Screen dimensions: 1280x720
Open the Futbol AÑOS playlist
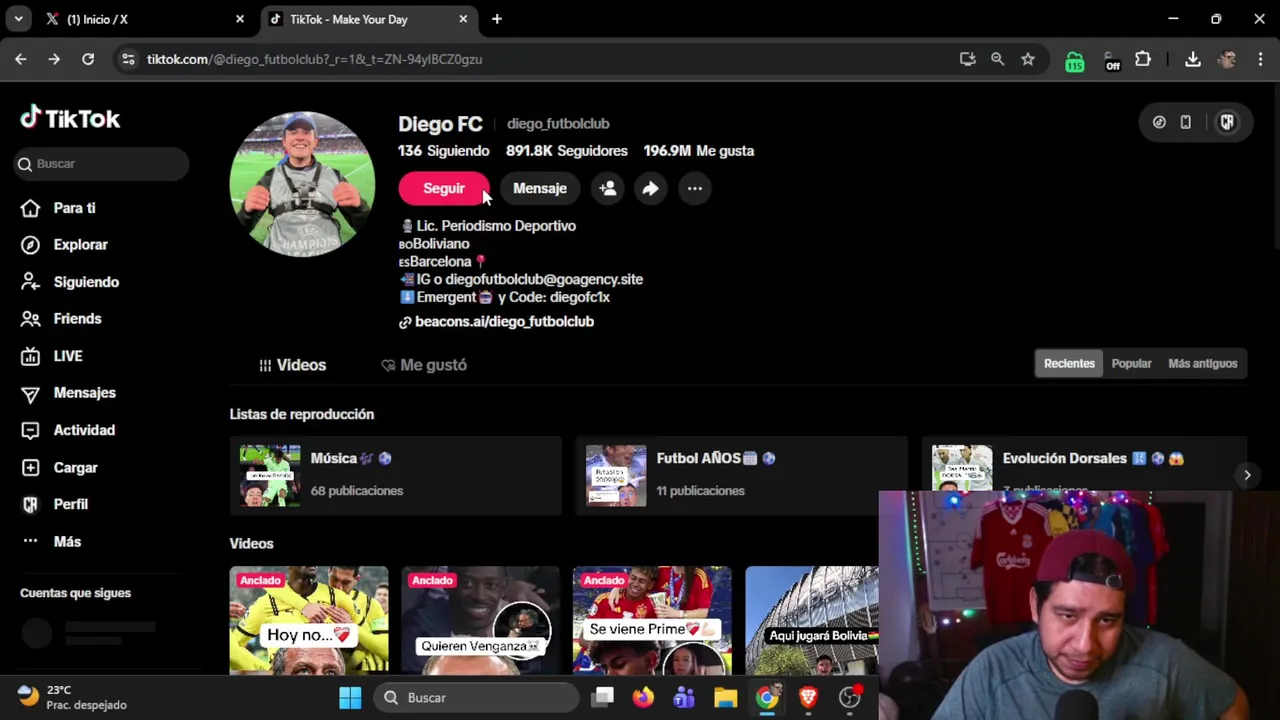[741, 475]
